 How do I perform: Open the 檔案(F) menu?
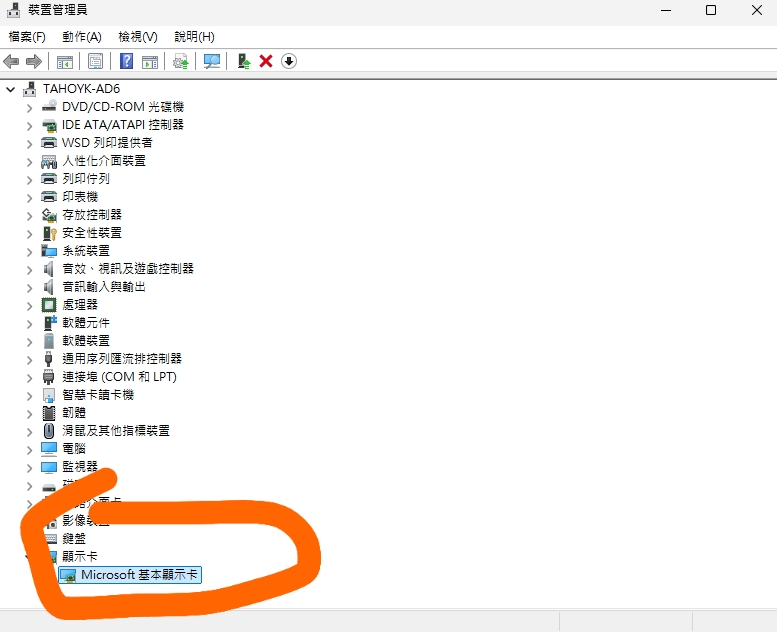27,37
